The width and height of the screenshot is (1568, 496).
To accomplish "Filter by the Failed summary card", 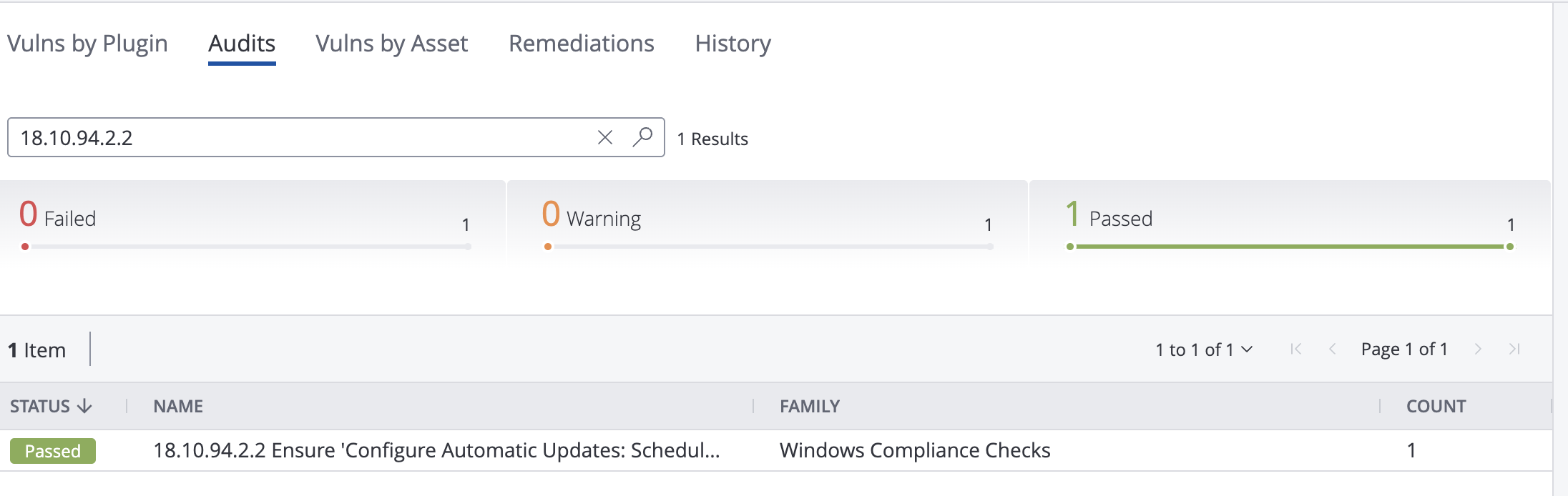I will pyautogui.click(x=253, y=223).
